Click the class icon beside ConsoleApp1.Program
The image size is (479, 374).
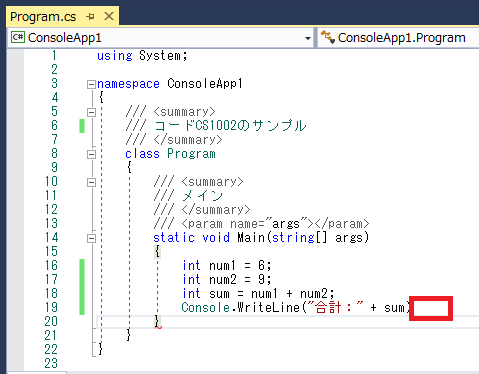pyautogui.click(x=328, y=37)
